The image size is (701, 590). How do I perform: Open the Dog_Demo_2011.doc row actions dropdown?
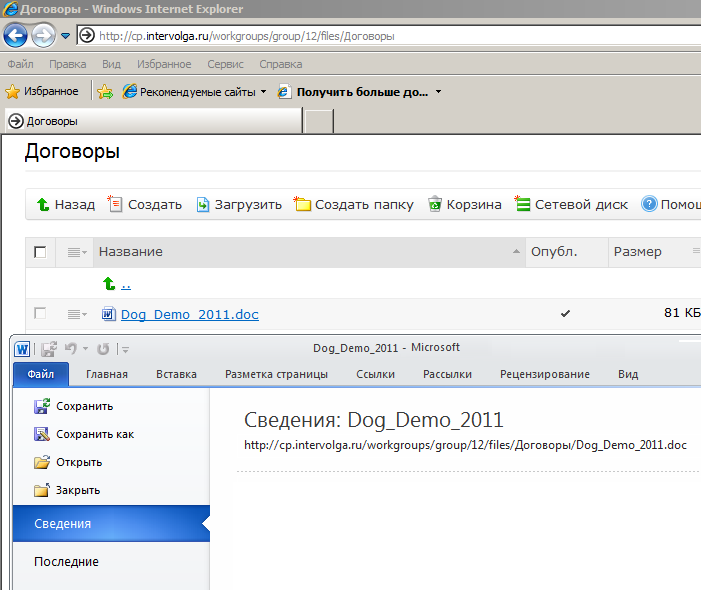click(x=77, y=314)
